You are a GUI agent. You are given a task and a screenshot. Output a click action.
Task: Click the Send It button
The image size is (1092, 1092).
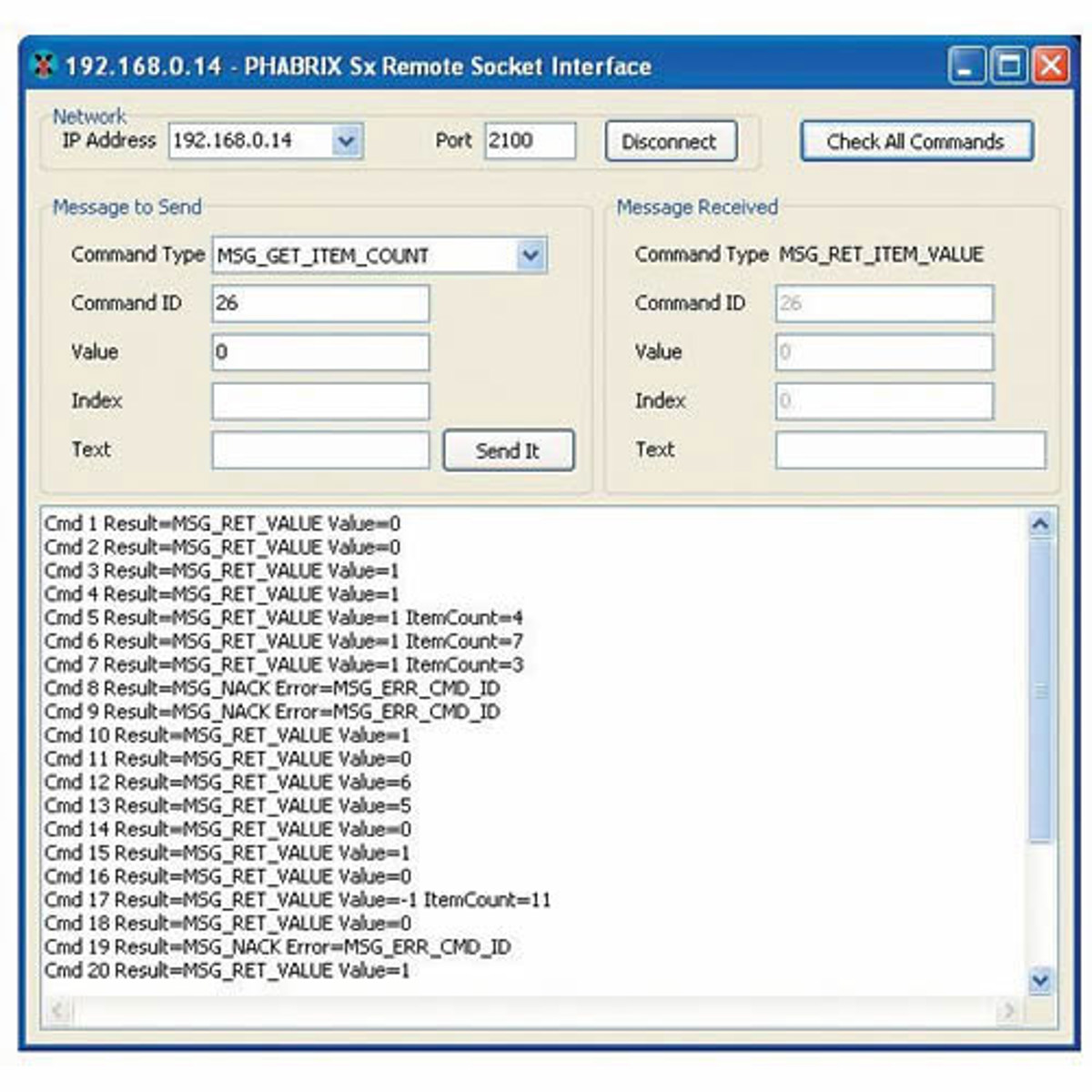(509, 450)
